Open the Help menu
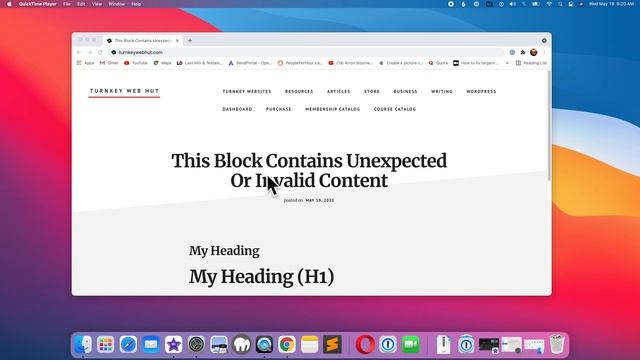This screenshot has height=360, width=640. click(136, 4)
